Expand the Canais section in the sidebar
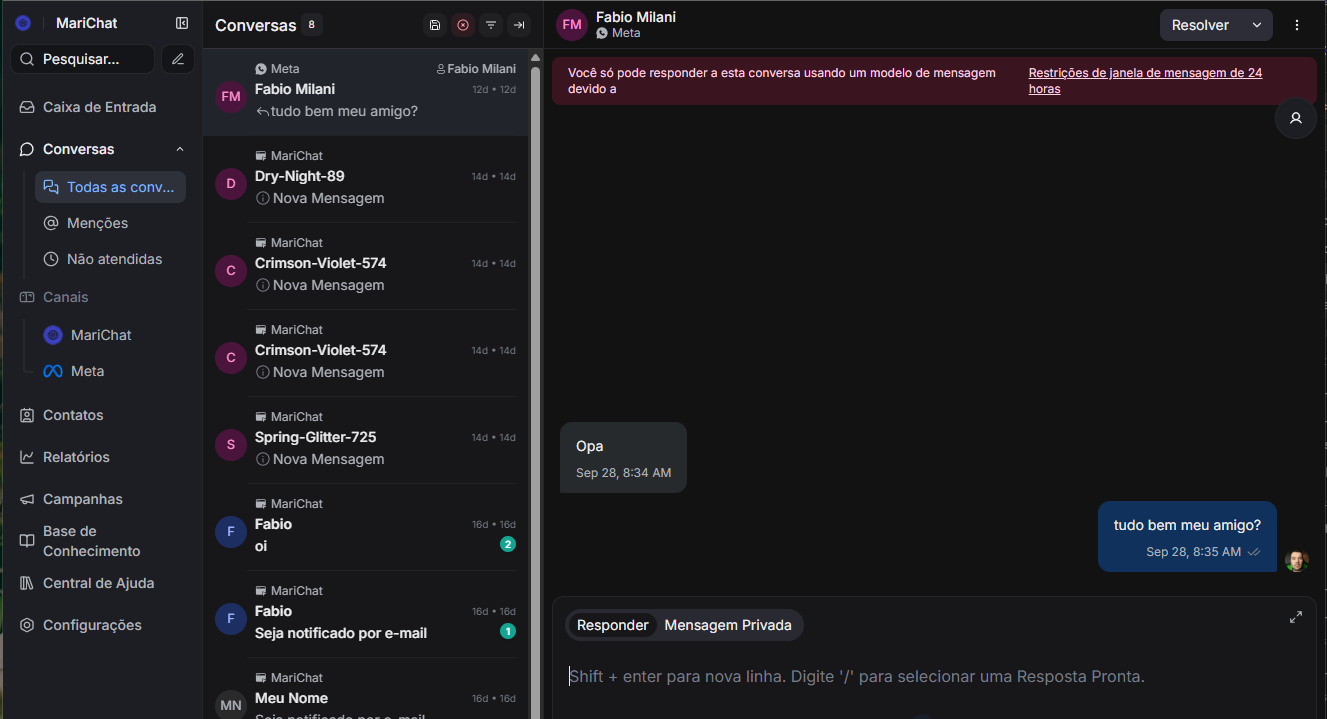Screen dimensions: 1327x719 65,297
